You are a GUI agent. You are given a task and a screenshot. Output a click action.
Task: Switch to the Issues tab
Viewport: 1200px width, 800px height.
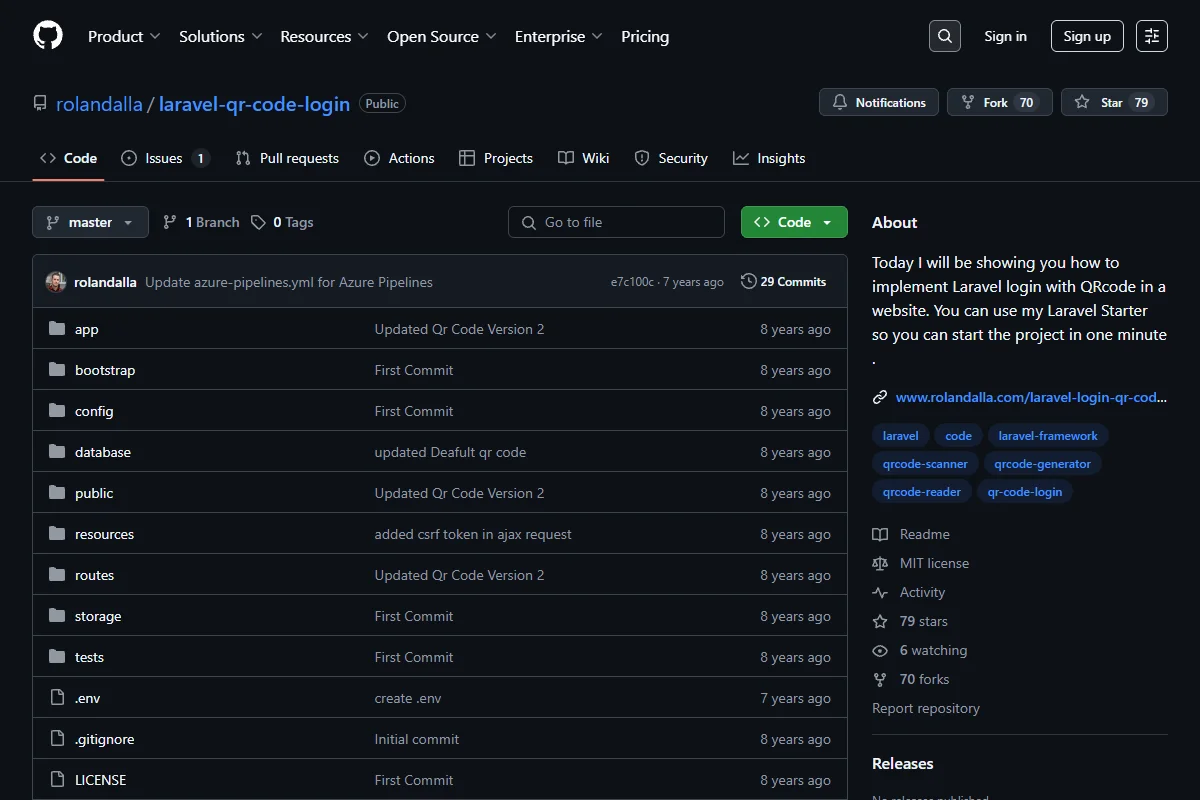coord(165,158)
